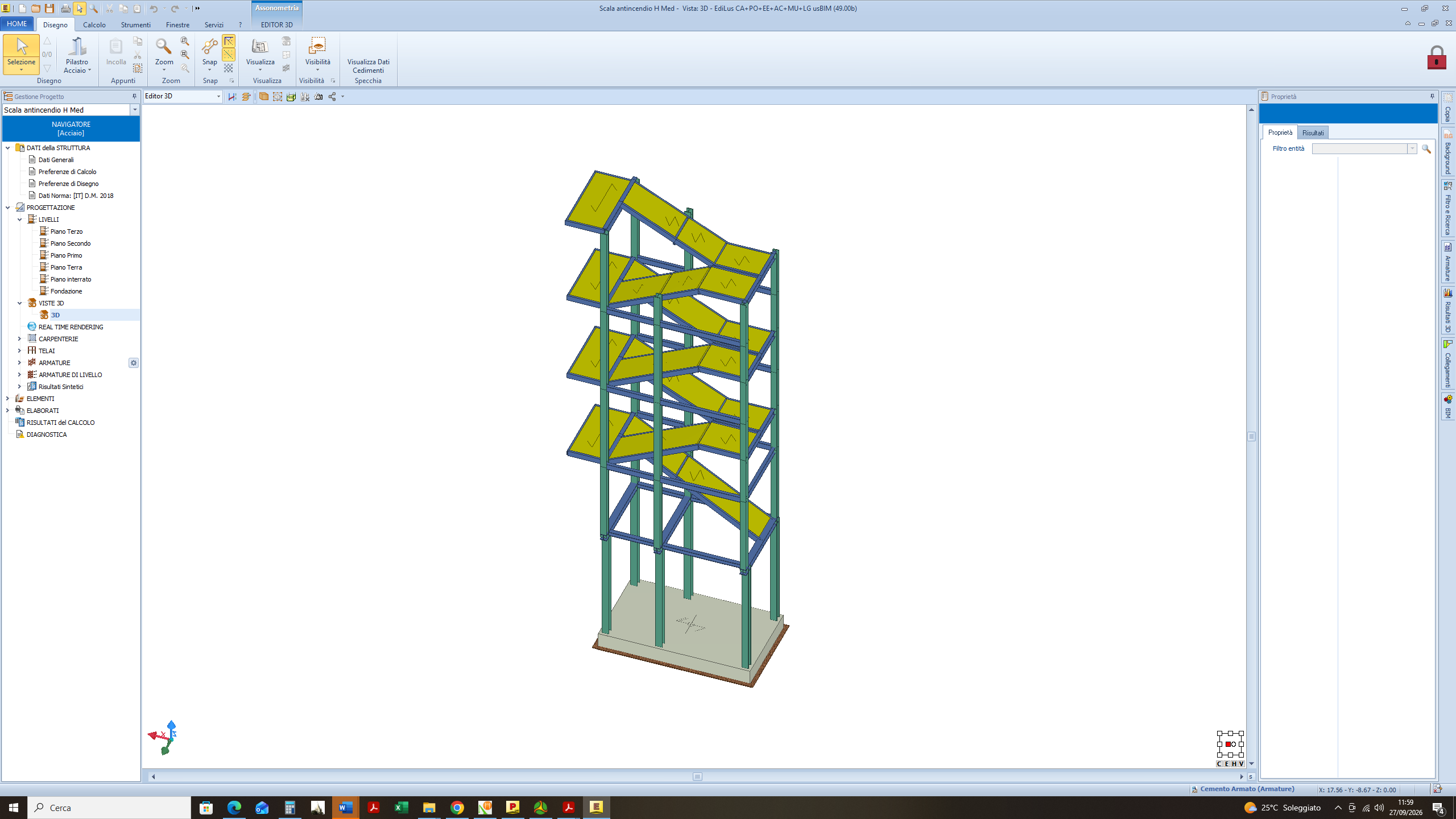This screenshot has height=819, width=1456.
Task: Click the print icon in quick toolbar
Action: 65,9
